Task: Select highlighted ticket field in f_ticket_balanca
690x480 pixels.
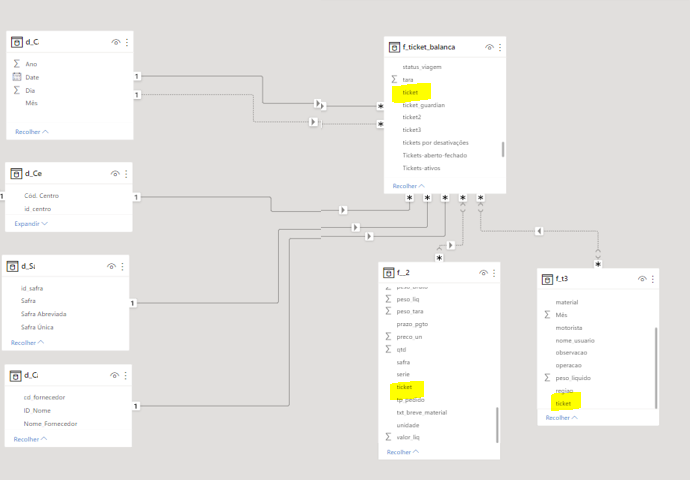Action: [410, 92]
